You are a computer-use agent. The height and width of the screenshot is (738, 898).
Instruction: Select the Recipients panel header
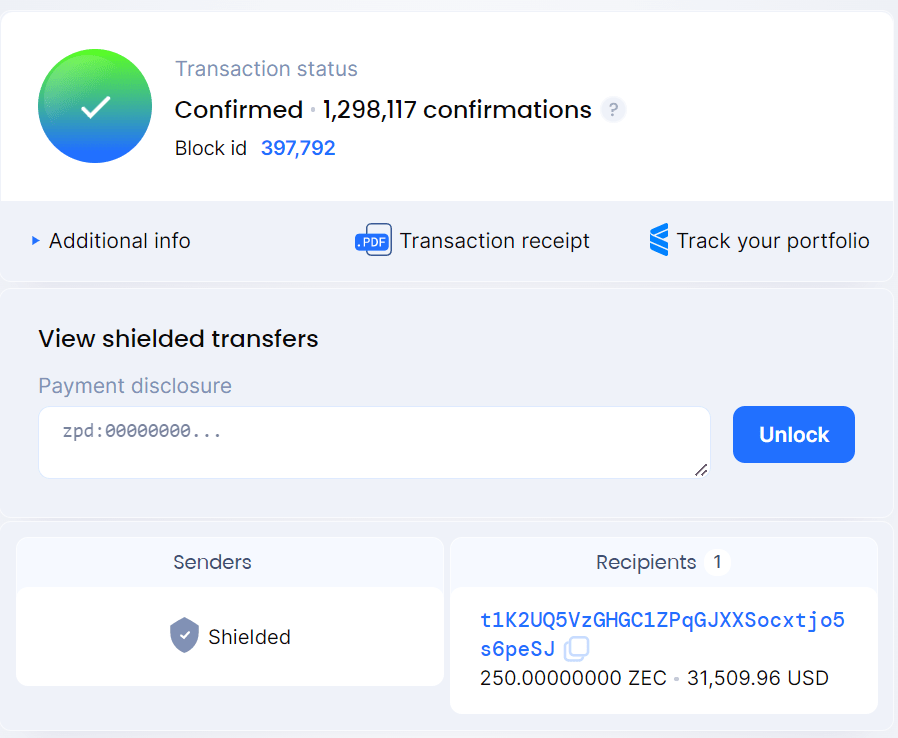tap(646, 562)
